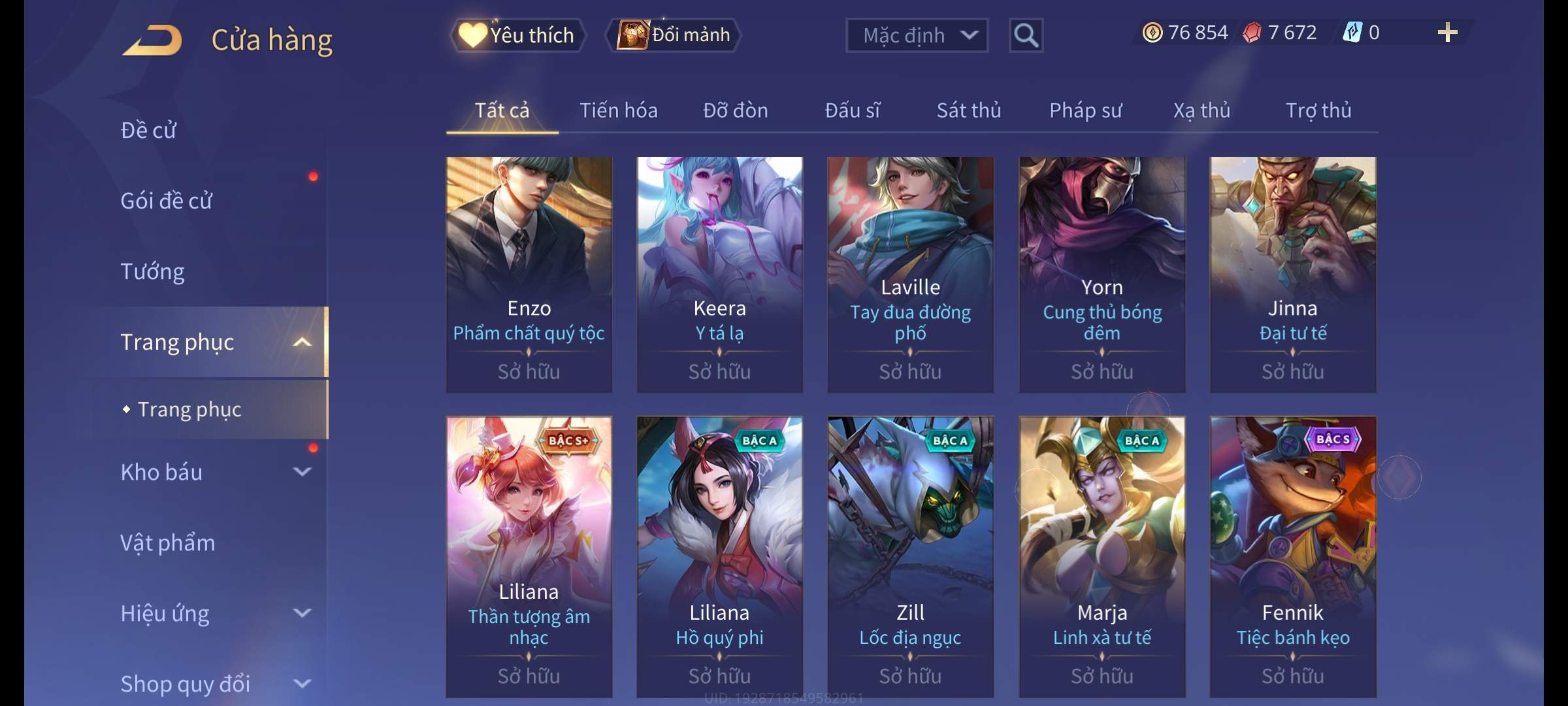Select the Tiến hóa tab

(619, 110)
